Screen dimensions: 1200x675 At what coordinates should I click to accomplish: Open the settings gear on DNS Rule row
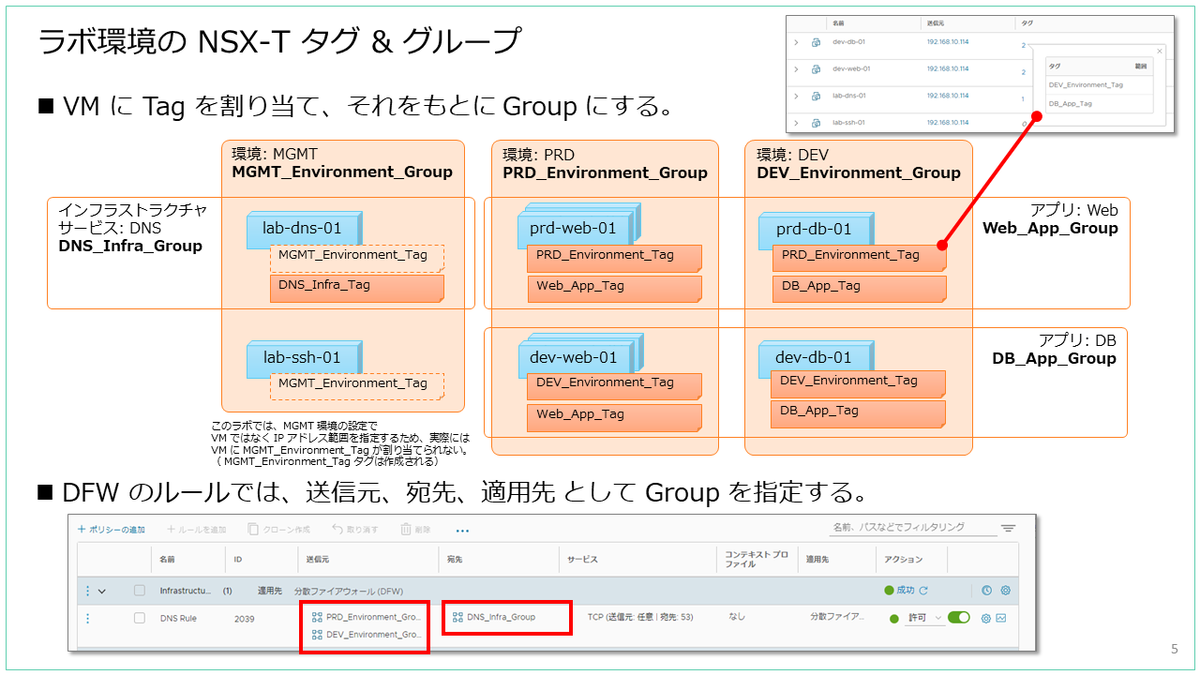pos(985,618)
